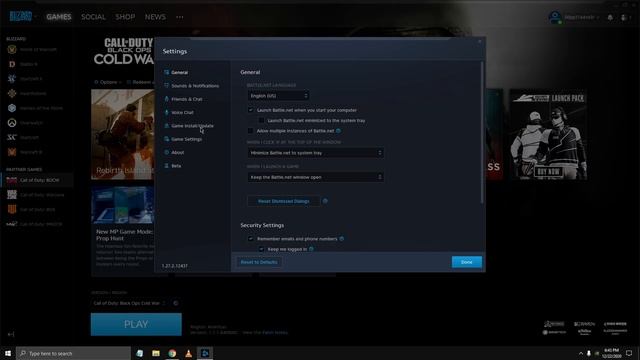The width and height of the screenshot is (640, 360).
Task: Click info icon beside Remember emails
Action: tap(342, 239)
